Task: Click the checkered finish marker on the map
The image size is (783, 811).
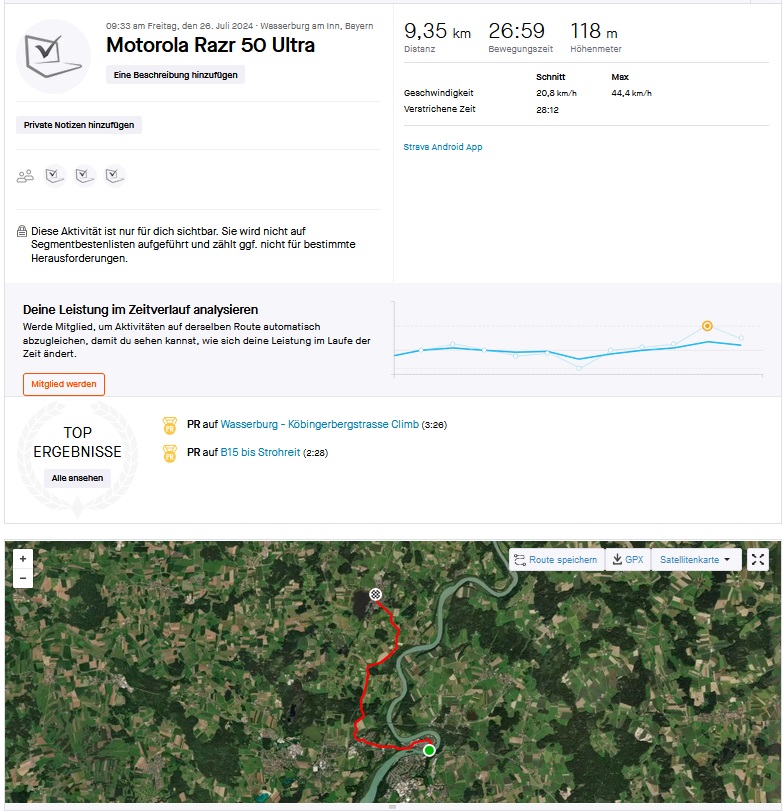Action: click(x=375, y=595)
